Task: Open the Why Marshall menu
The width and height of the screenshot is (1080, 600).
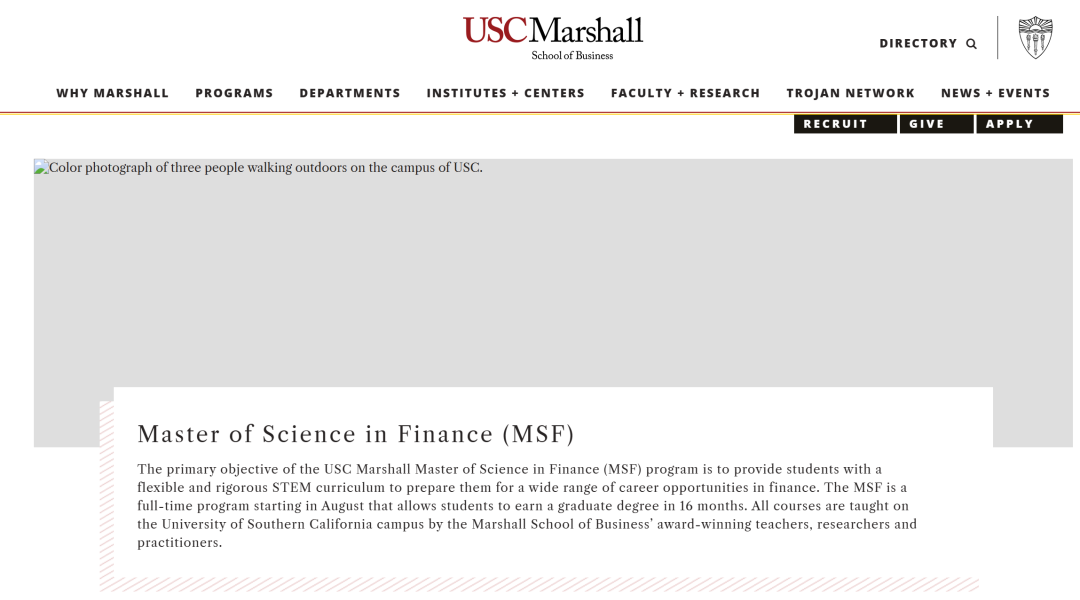Action: click(112, 93)
